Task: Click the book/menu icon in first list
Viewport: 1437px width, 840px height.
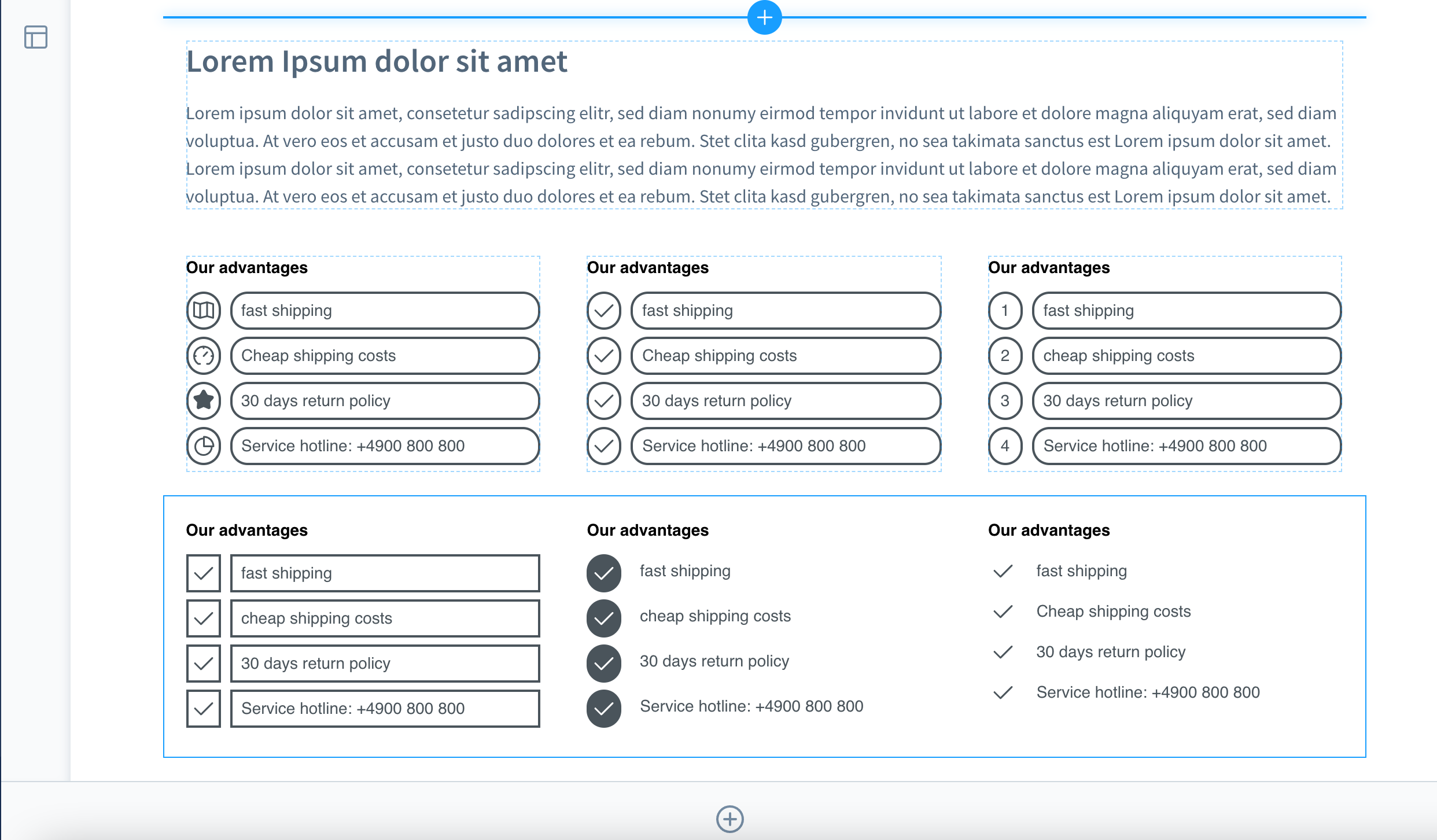Action: coord(205,309)
